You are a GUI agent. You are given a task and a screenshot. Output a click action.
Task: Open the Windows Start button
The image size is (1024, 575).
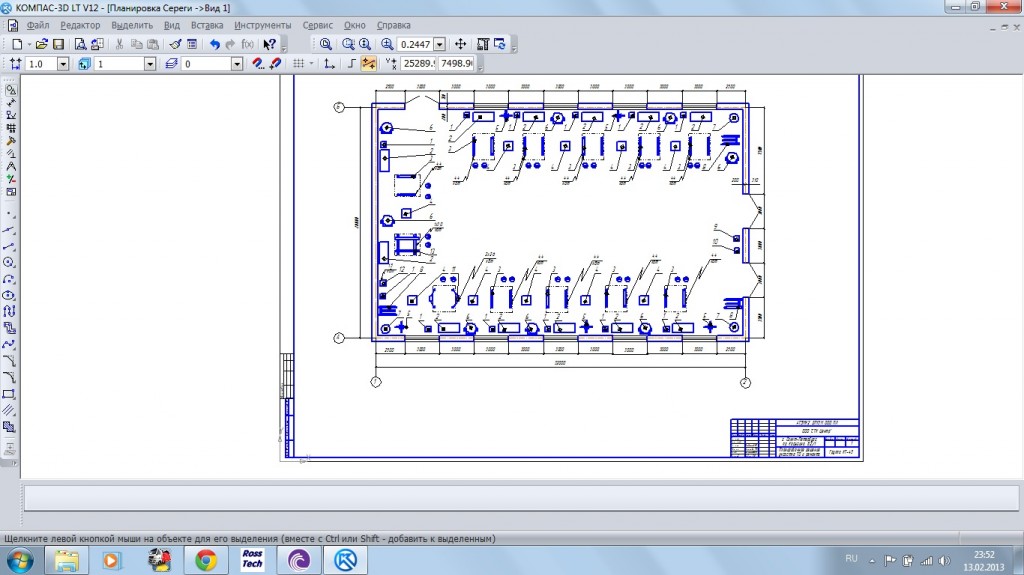(19, 560)
